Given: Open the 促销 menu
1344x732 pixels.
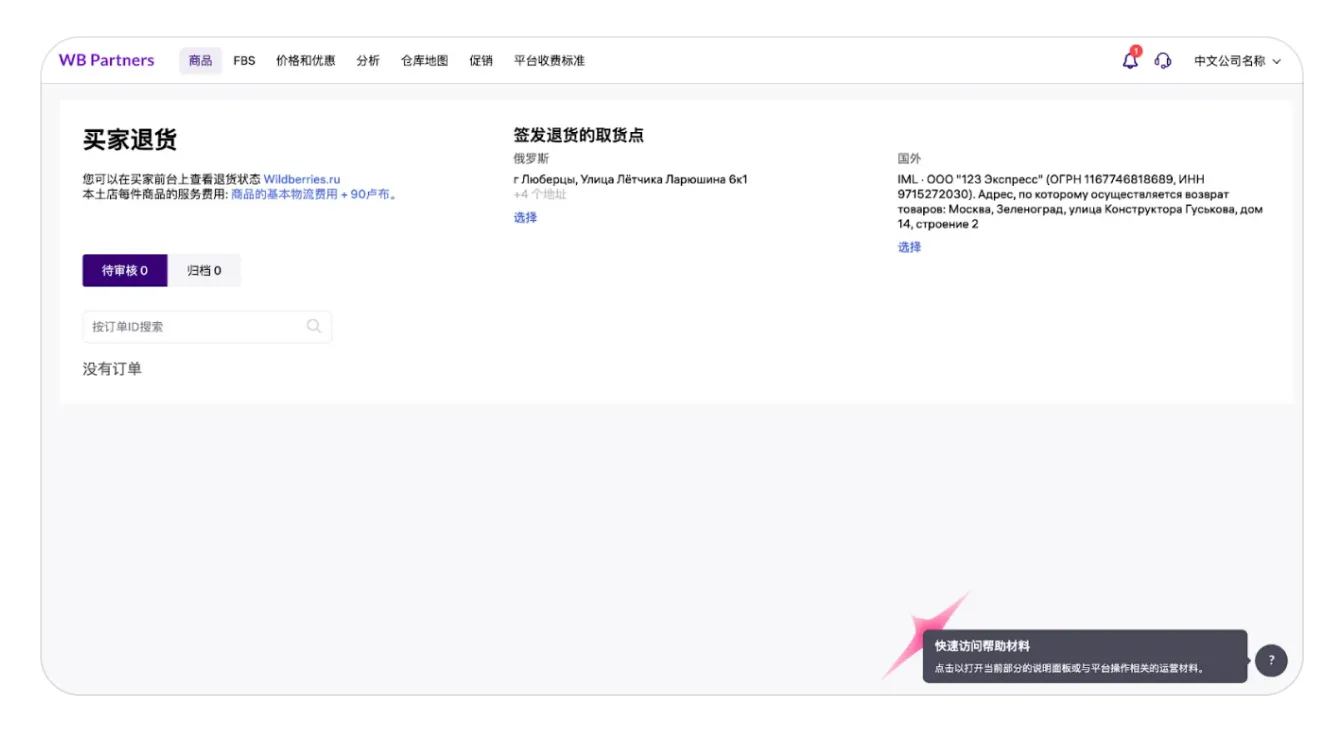Looking at the screenshot, I should coord(481,61).
